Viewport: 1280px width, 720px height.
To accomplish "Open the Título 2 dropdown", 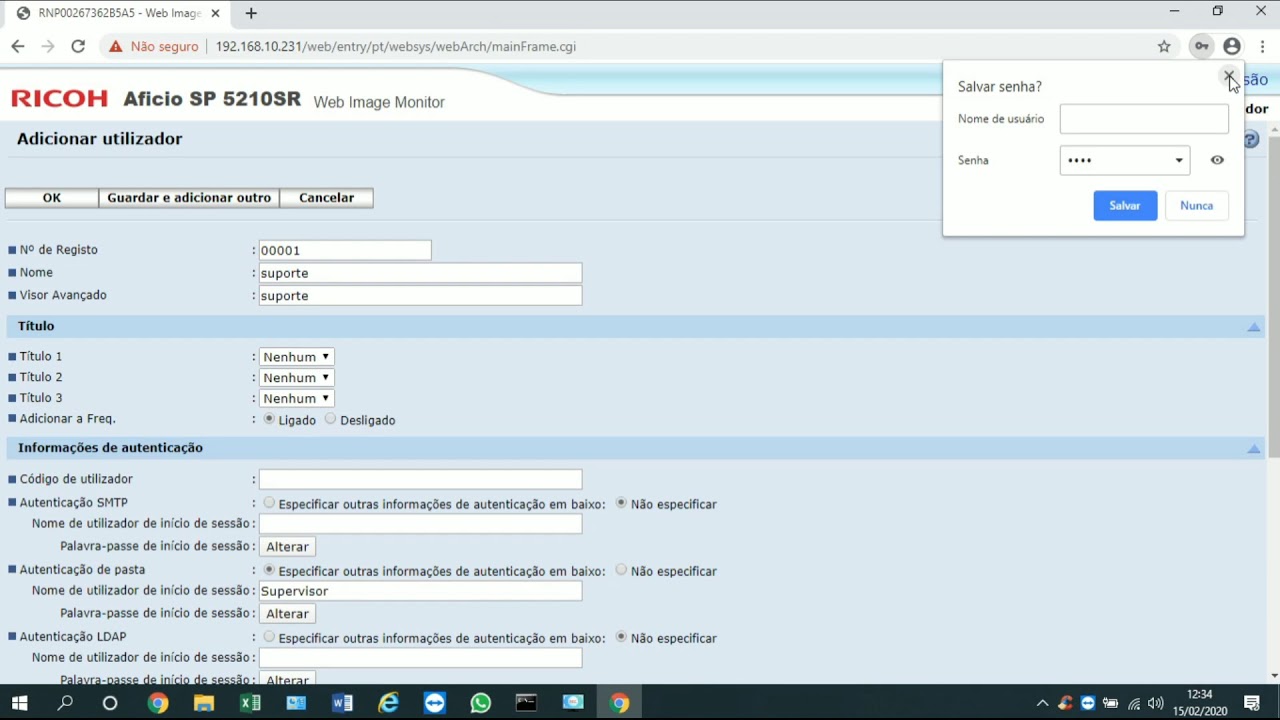I will (x=296, y=378).
